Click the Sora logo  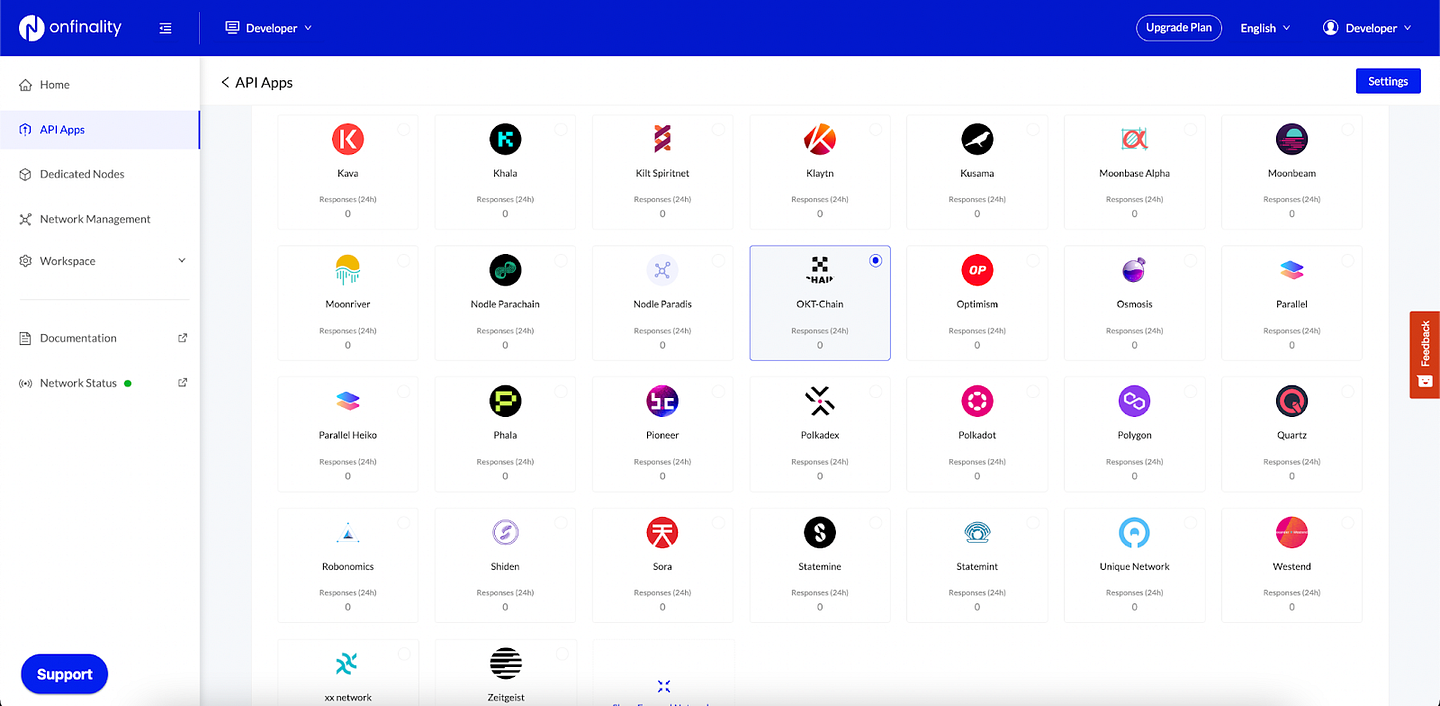(x=662, y=533)
